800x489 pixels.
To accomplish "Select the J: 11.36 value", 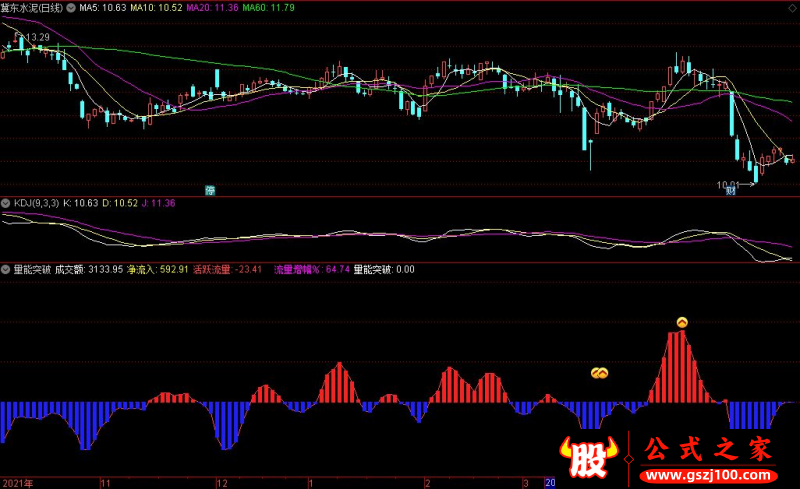I will coord(159,203).
